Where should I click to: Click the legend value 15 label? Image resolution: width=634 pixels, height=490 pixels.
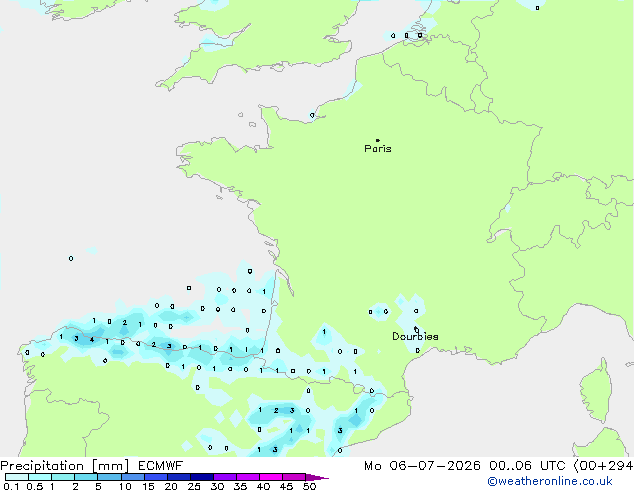click(x=148, y=486)
